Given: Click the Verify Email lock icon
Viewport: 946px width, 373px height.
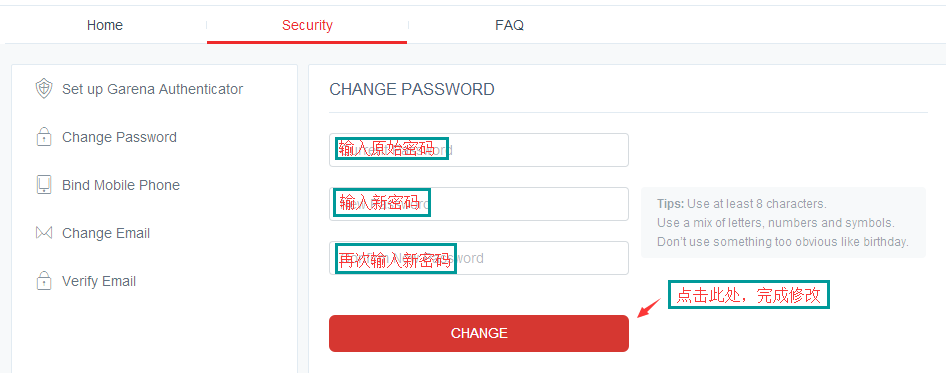Looking at the screenshot, I should (43, 281).
